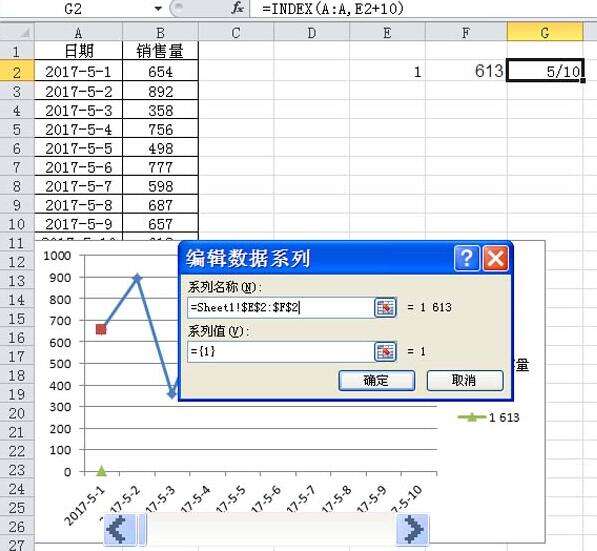
Task: Click the Name Box showing G2
Action: click(x=73, y=8)
